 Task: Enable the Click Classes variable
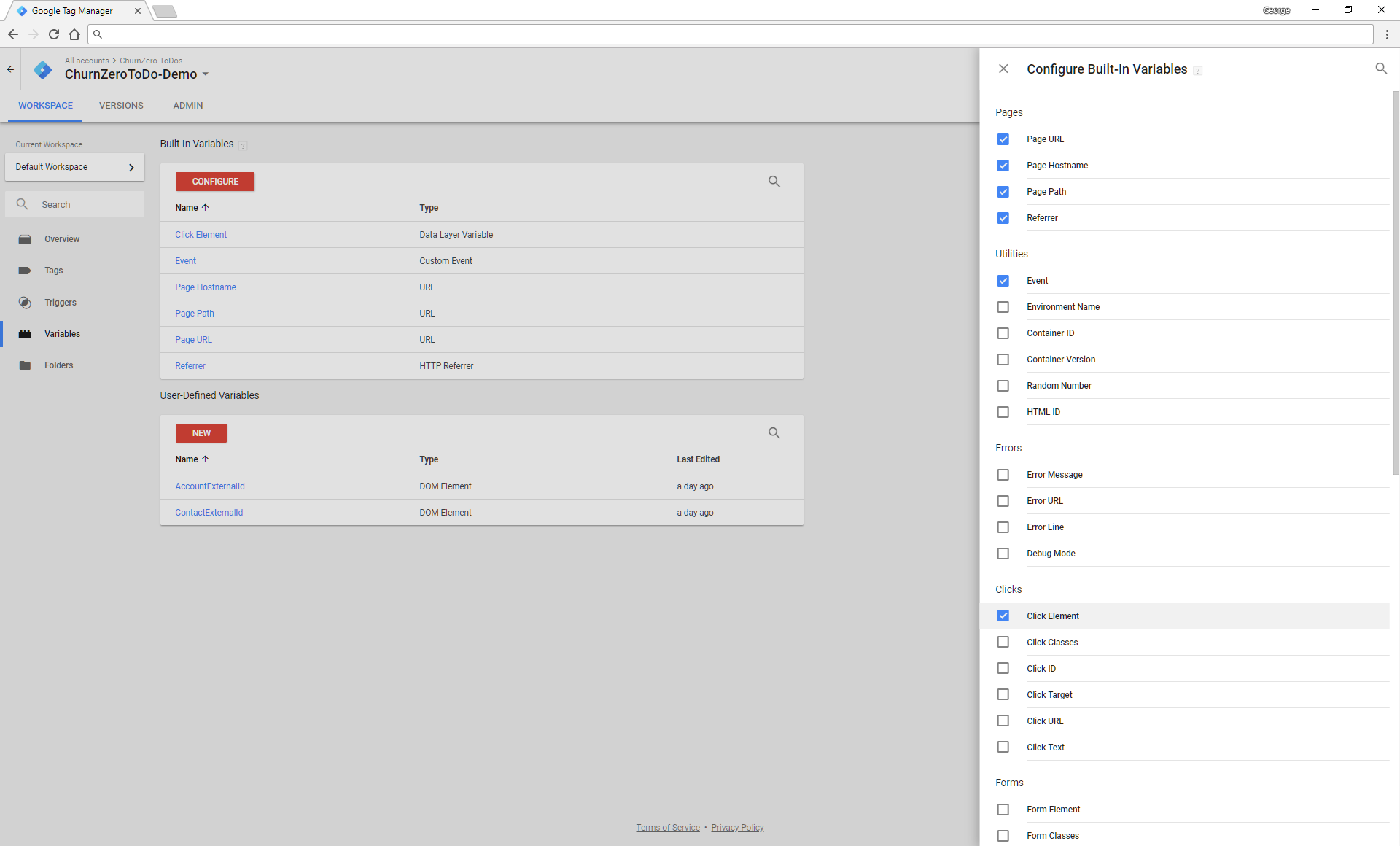tap(1003, 642)
